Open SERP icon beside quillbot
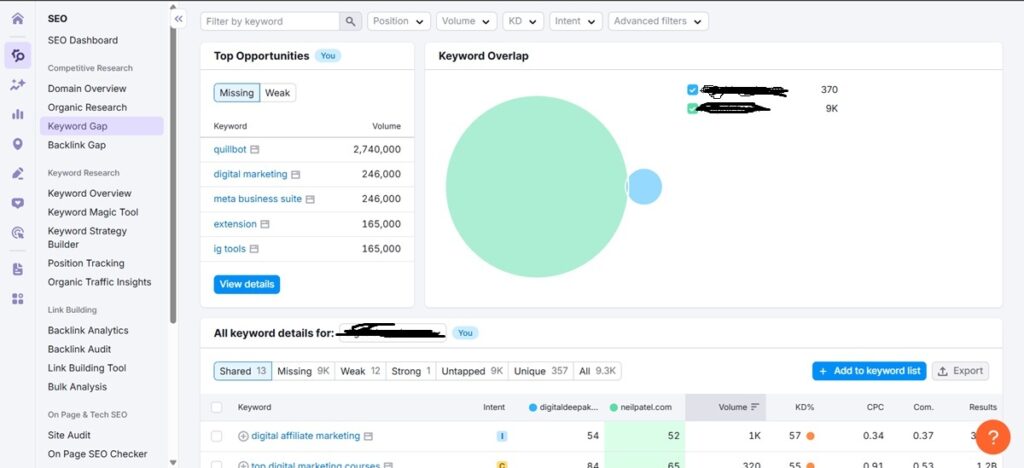Viewport: 1024px width, 468px height. [x=255, y=149]
